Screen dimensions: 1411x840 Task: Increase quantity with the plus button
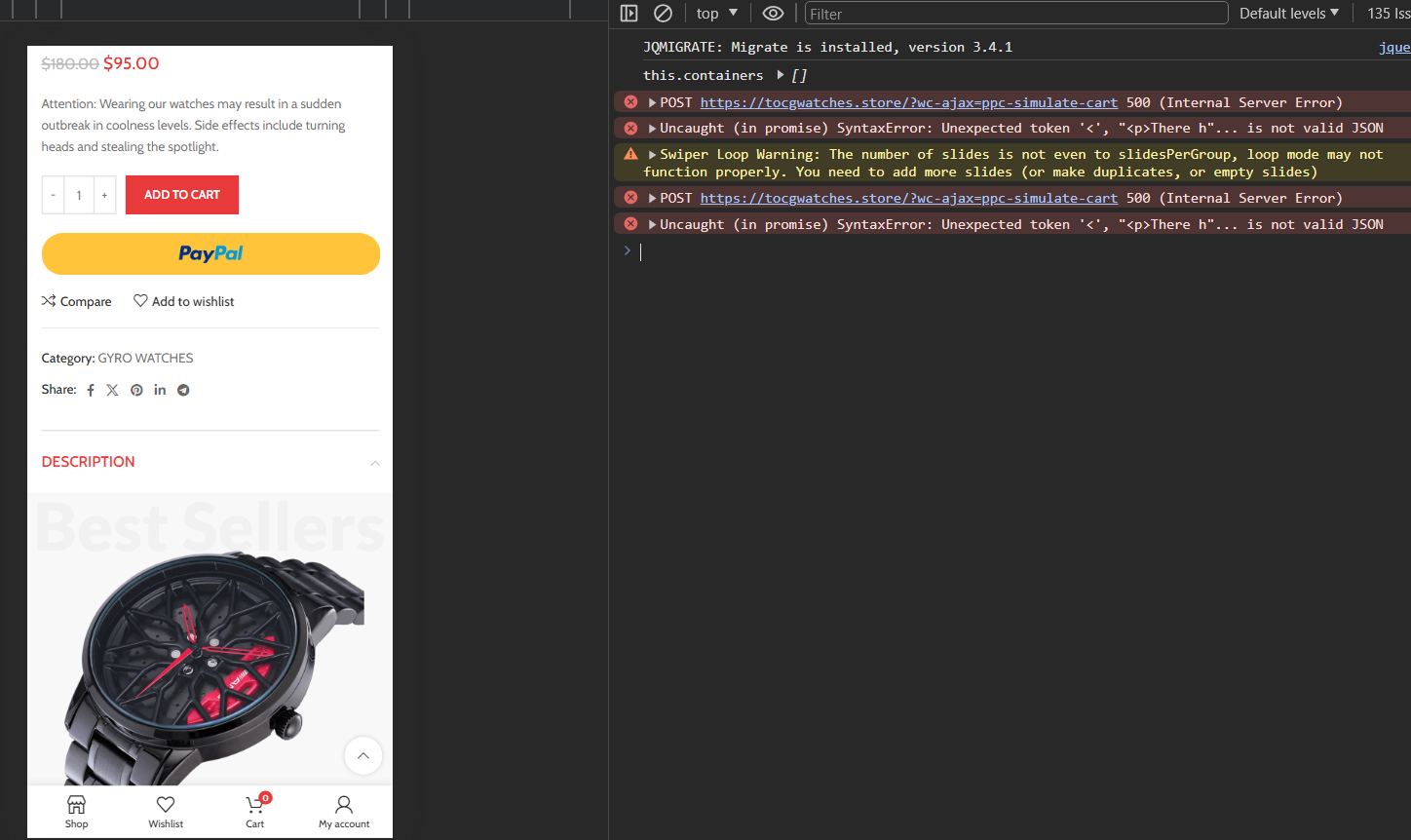(104, 195)
